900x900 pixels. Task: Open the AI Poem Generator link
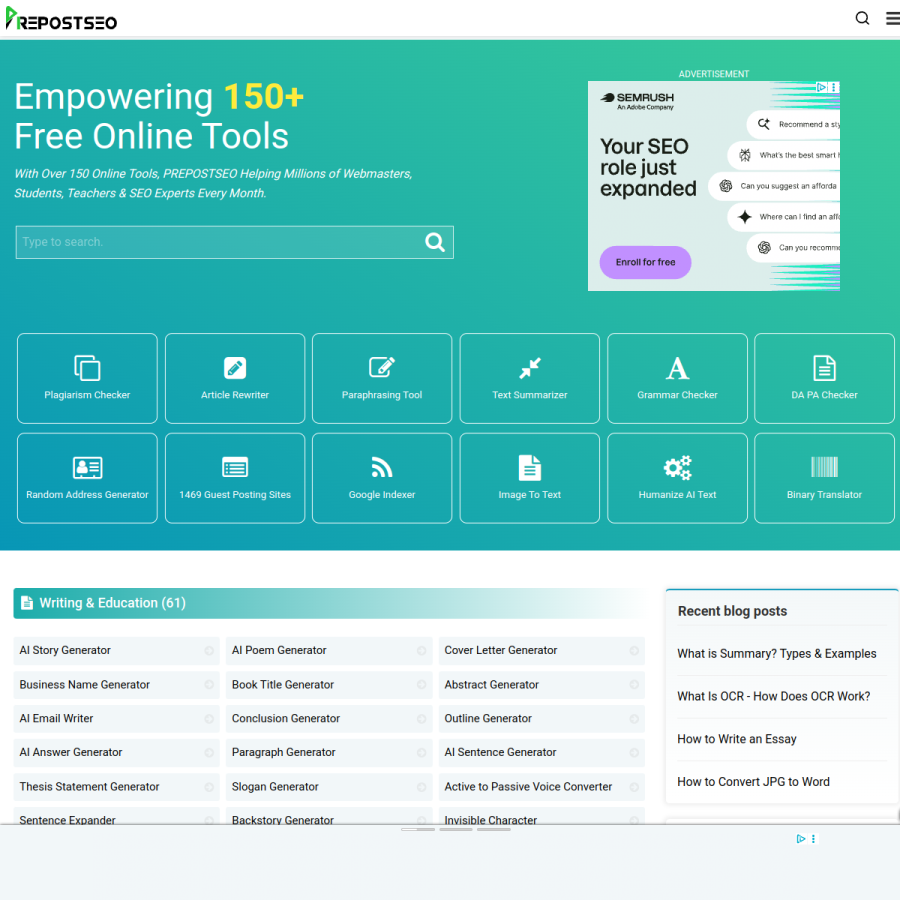[x=279, y=650]
